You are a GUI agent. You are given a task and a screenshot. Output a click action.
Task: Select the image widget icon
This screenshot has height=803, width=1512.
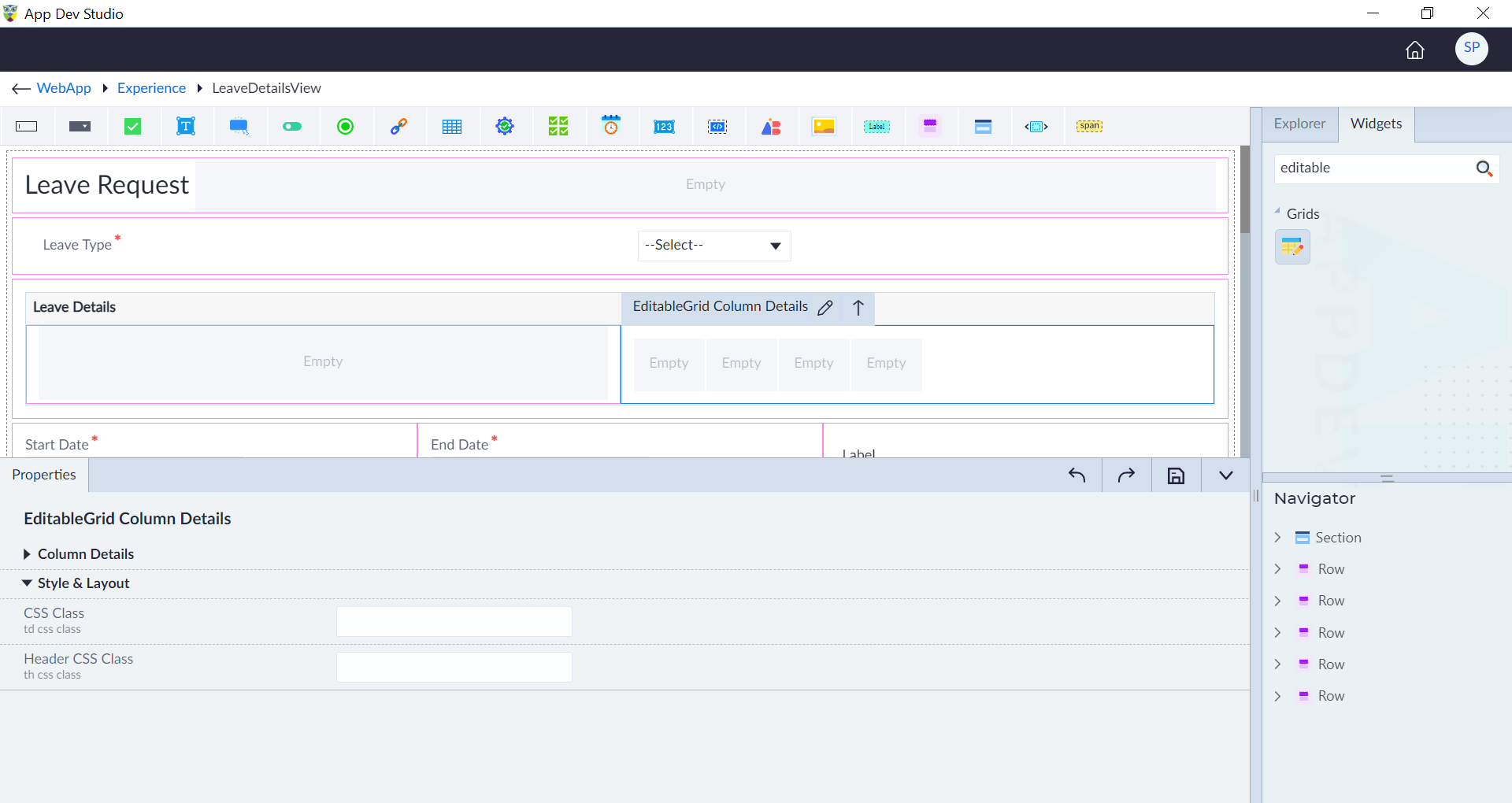[x=824, y=127]
